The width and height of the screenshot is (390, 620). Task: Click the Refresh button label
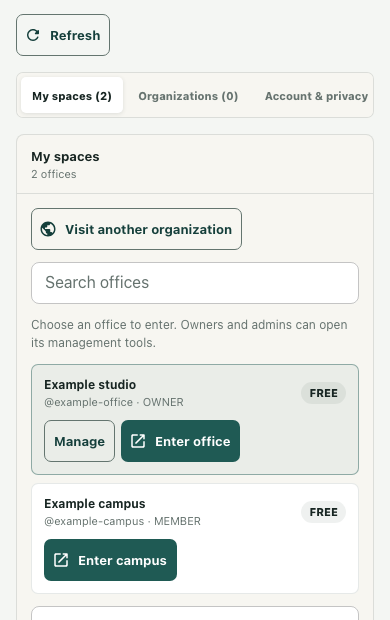tap(75, 36)
